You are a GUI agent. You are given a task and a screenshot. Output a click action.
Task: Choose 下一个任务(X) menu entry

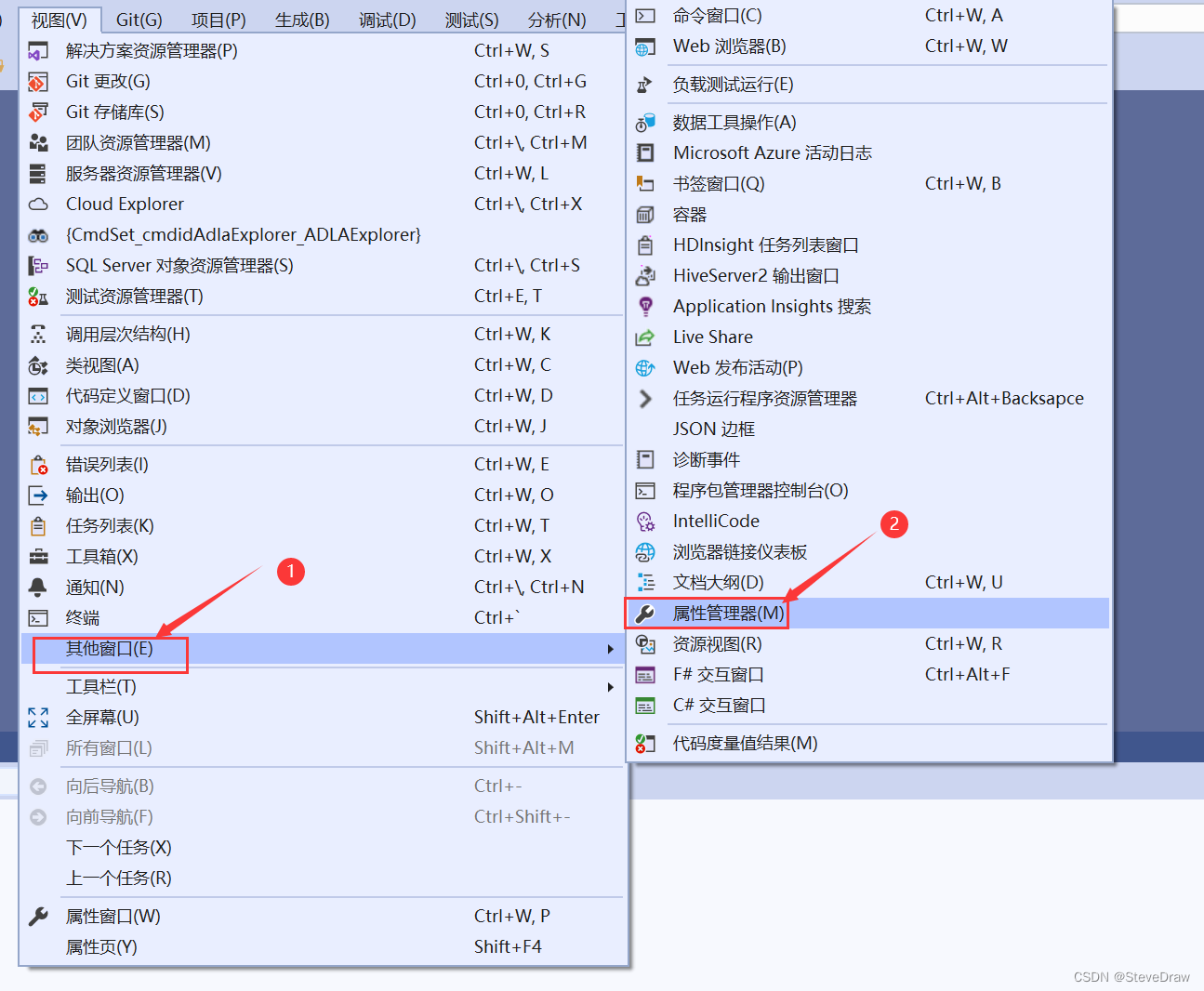tap(324, 848)
